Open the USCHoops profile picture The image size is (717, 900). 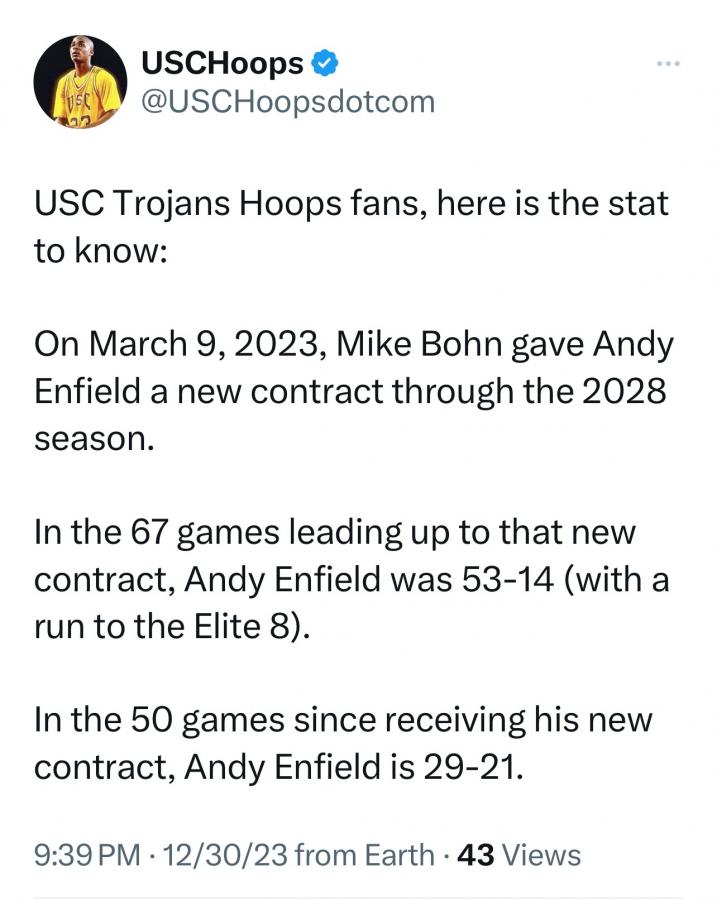point(78,82)
